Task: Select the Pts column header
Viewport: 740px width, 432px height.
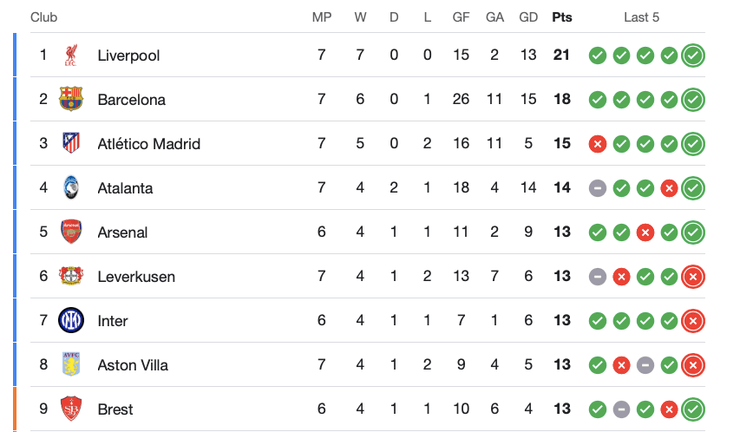Action: [x=561, y=17]
